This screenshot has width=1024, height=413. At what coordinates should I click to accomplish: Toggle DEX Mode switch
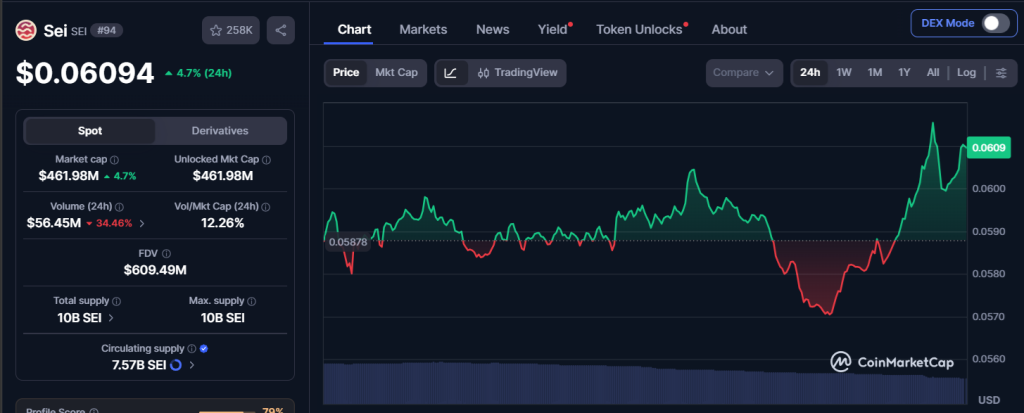(x=995, y=24)
